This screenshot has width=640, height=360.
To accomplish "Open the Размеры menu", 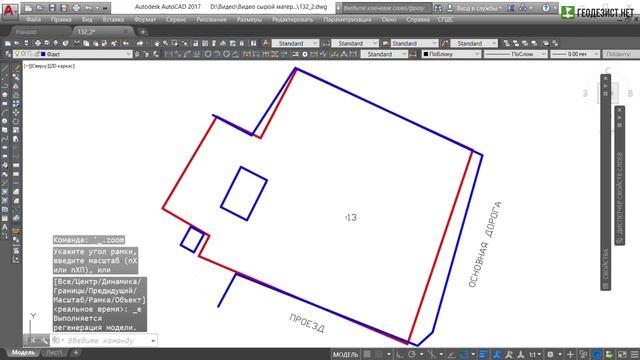I will [x=249, y=20].
